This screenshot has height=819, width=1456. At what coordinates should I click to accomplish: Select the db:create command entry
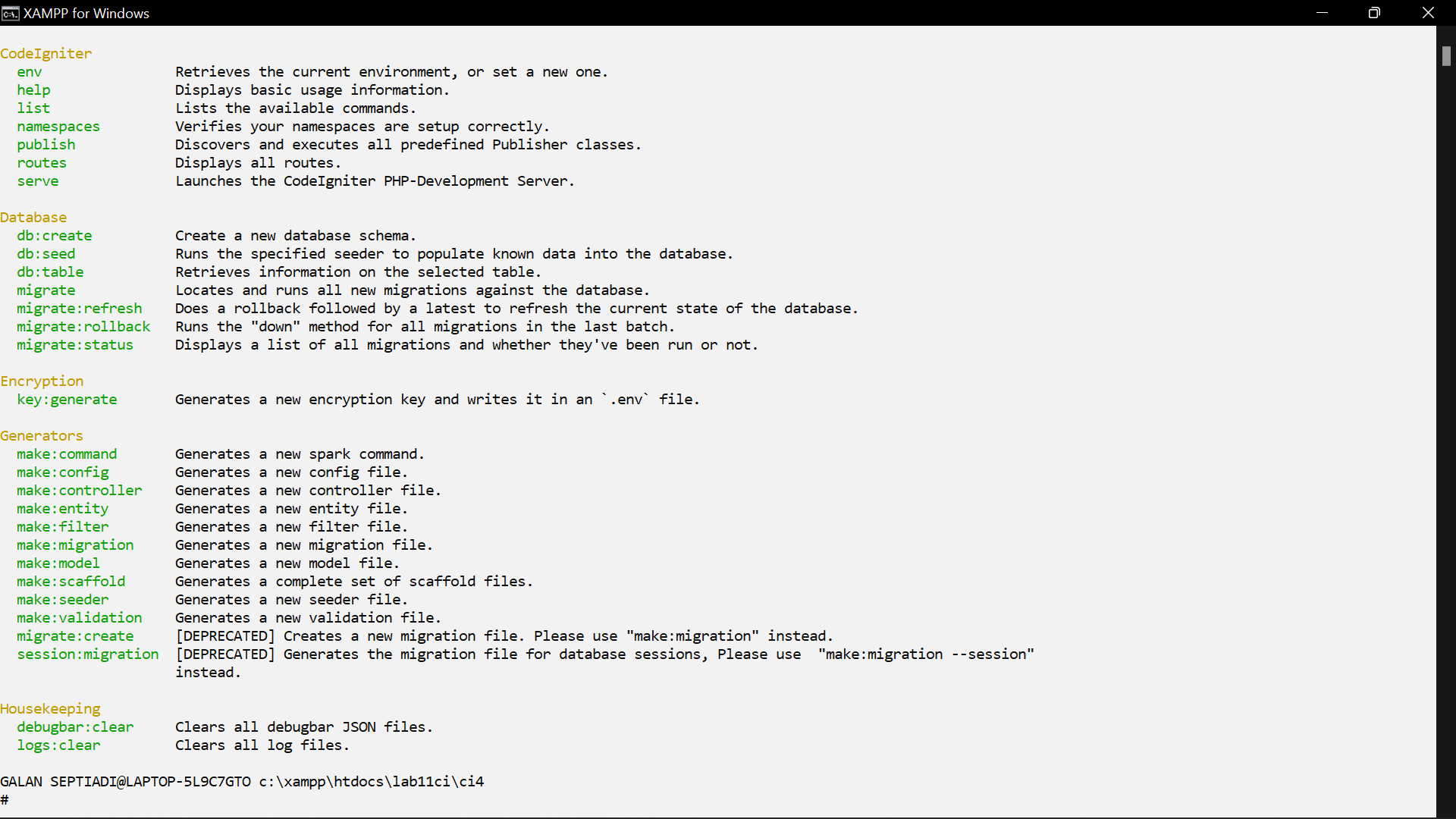tap(54, 235)
